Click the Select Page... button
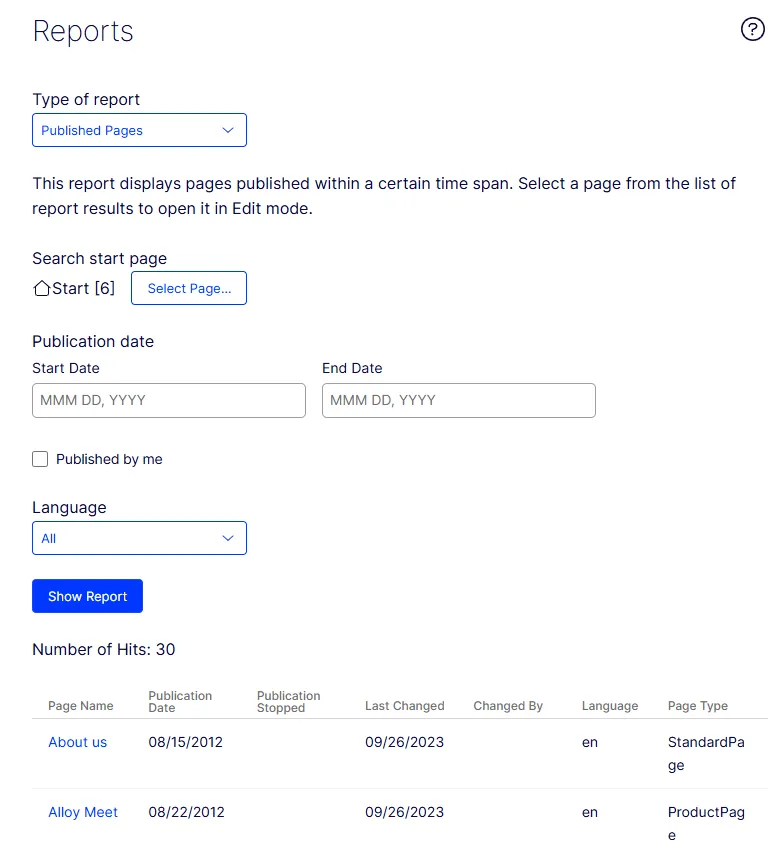784x853 pixels. 189,288
